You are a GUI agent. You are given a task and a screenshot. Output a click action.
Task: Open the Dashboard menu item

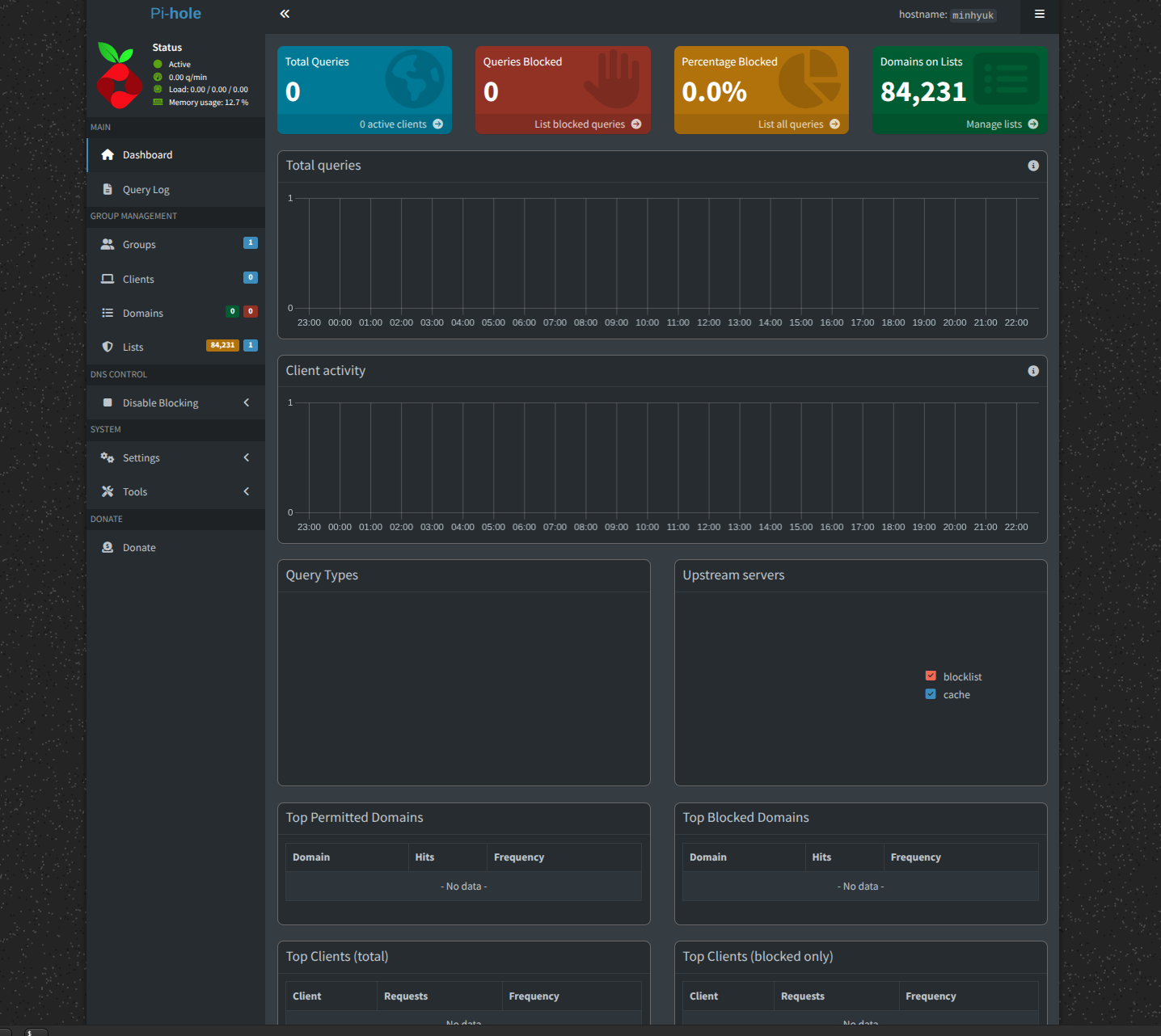[176, 155]
